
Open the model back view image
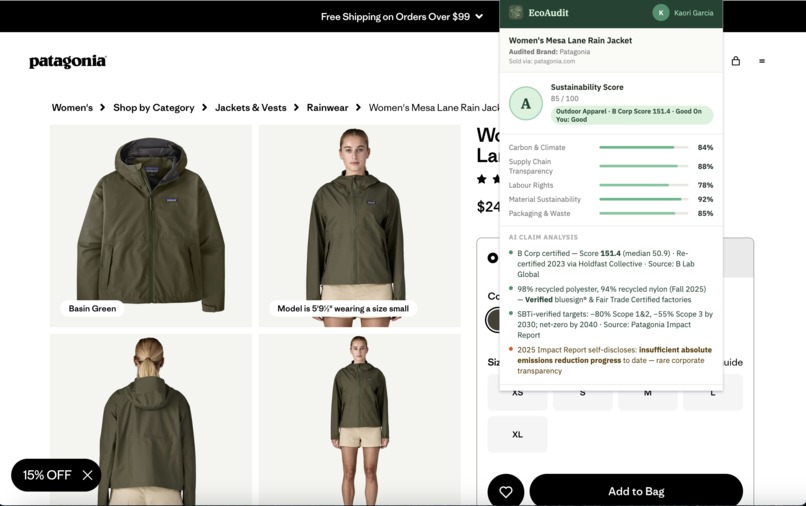point(151,420)
